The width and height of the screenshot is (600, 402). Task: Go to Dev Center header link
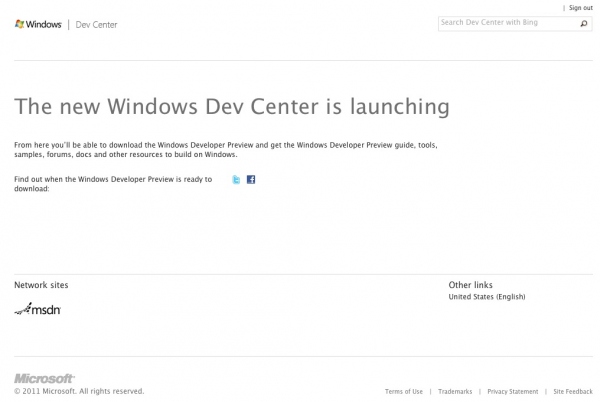click(x=96, y=24)
